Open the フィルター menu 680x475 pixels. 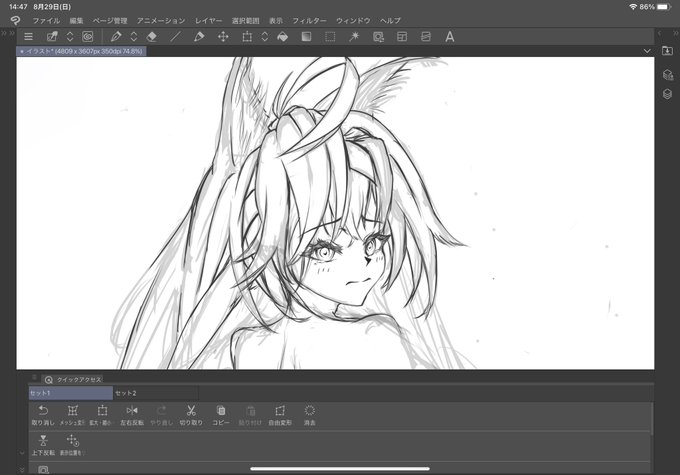coord(309,20)
